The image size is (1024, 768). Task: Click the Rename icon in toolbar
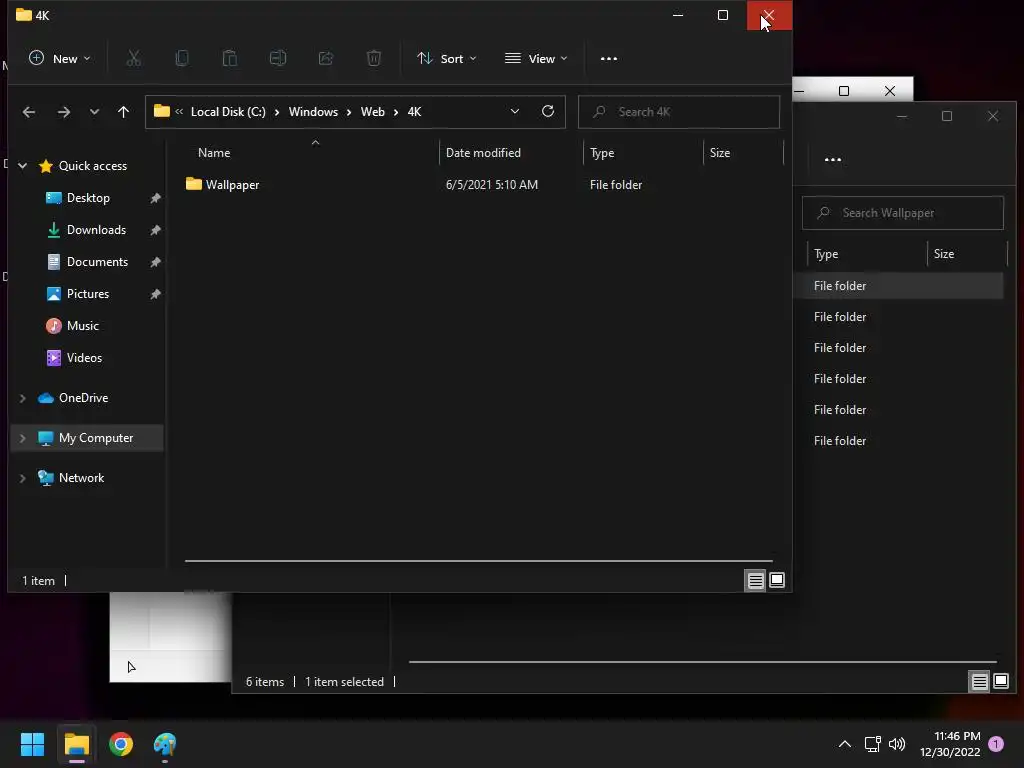pyautogui.click(x=278, y=59)
